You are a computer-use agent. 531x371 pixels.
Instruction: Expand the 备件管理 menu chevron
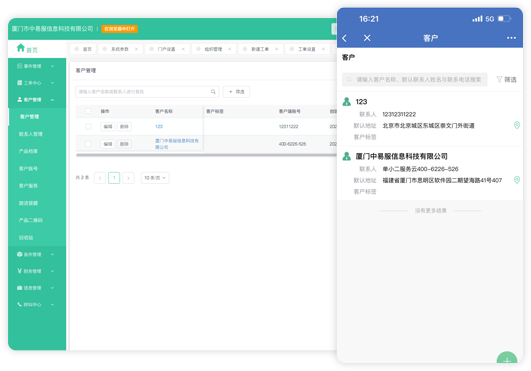click(52, 254)
